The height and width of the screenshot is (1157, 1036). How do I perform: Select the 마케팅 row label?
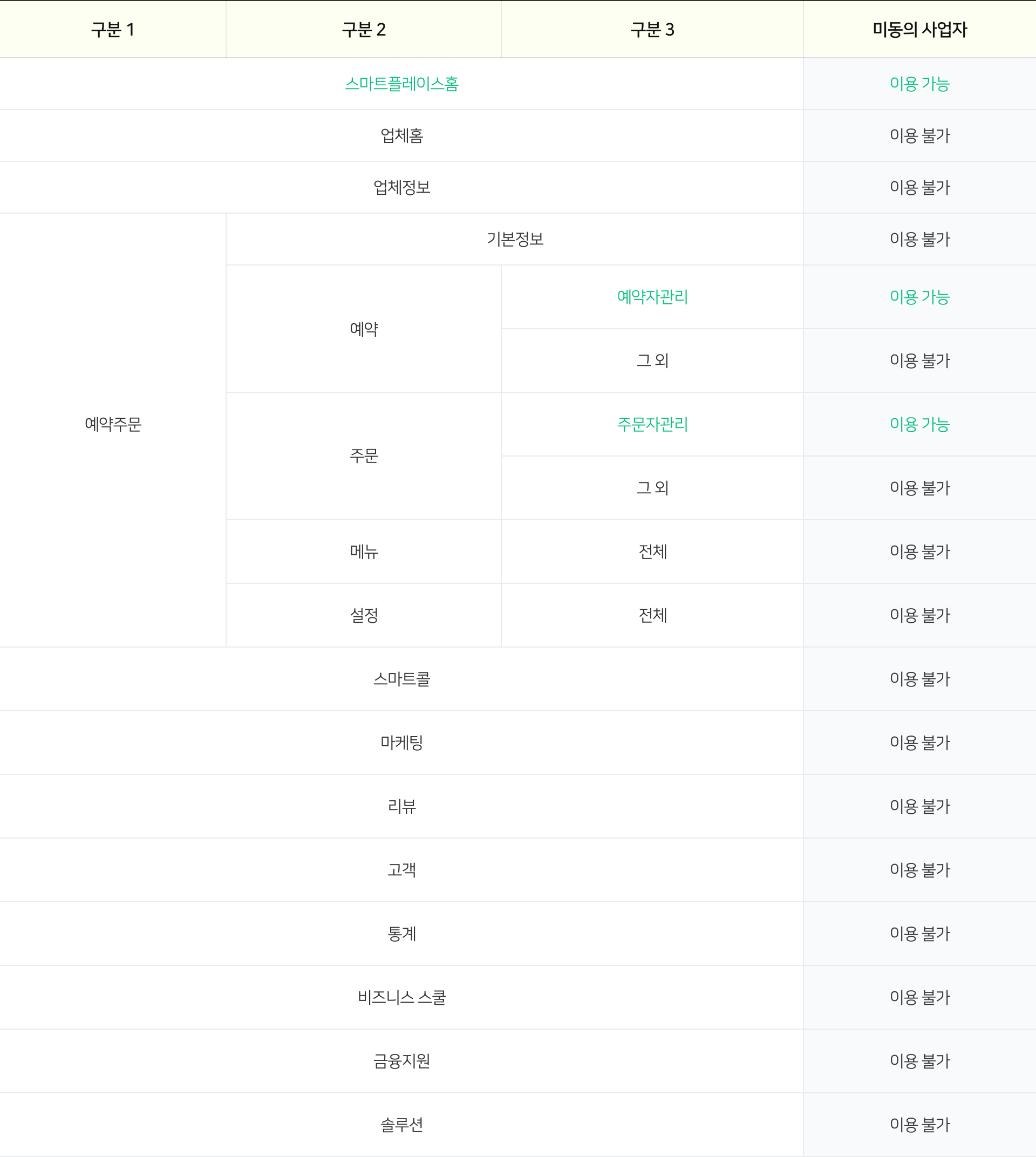(x=402, y=743)
